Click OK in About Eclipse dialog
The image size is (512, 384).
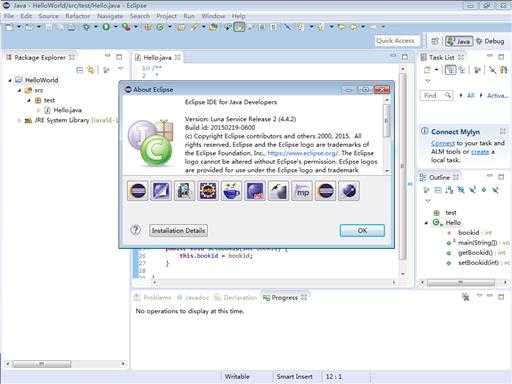click(x=362, y=230)
